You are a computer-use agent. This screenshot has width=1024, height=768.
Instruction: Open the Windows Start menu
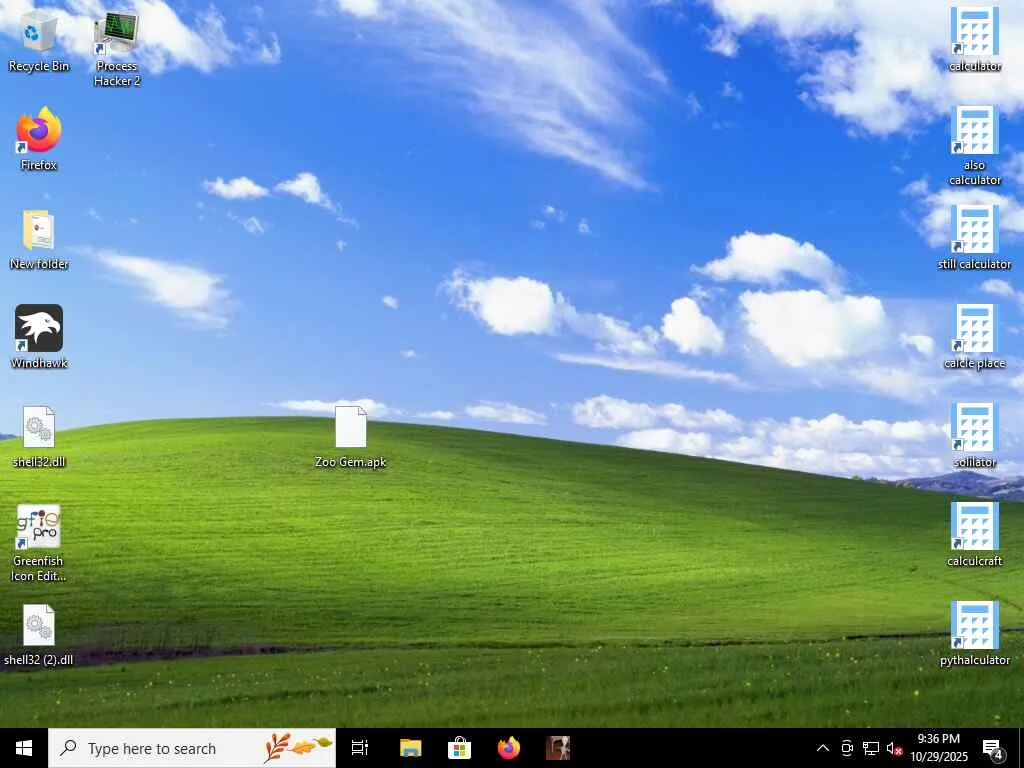24,748
